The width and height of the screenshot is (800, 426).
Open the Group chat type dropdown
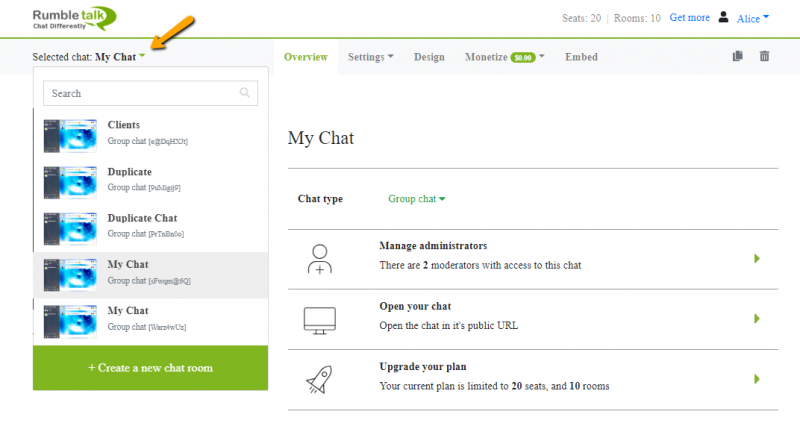point(416,199)
